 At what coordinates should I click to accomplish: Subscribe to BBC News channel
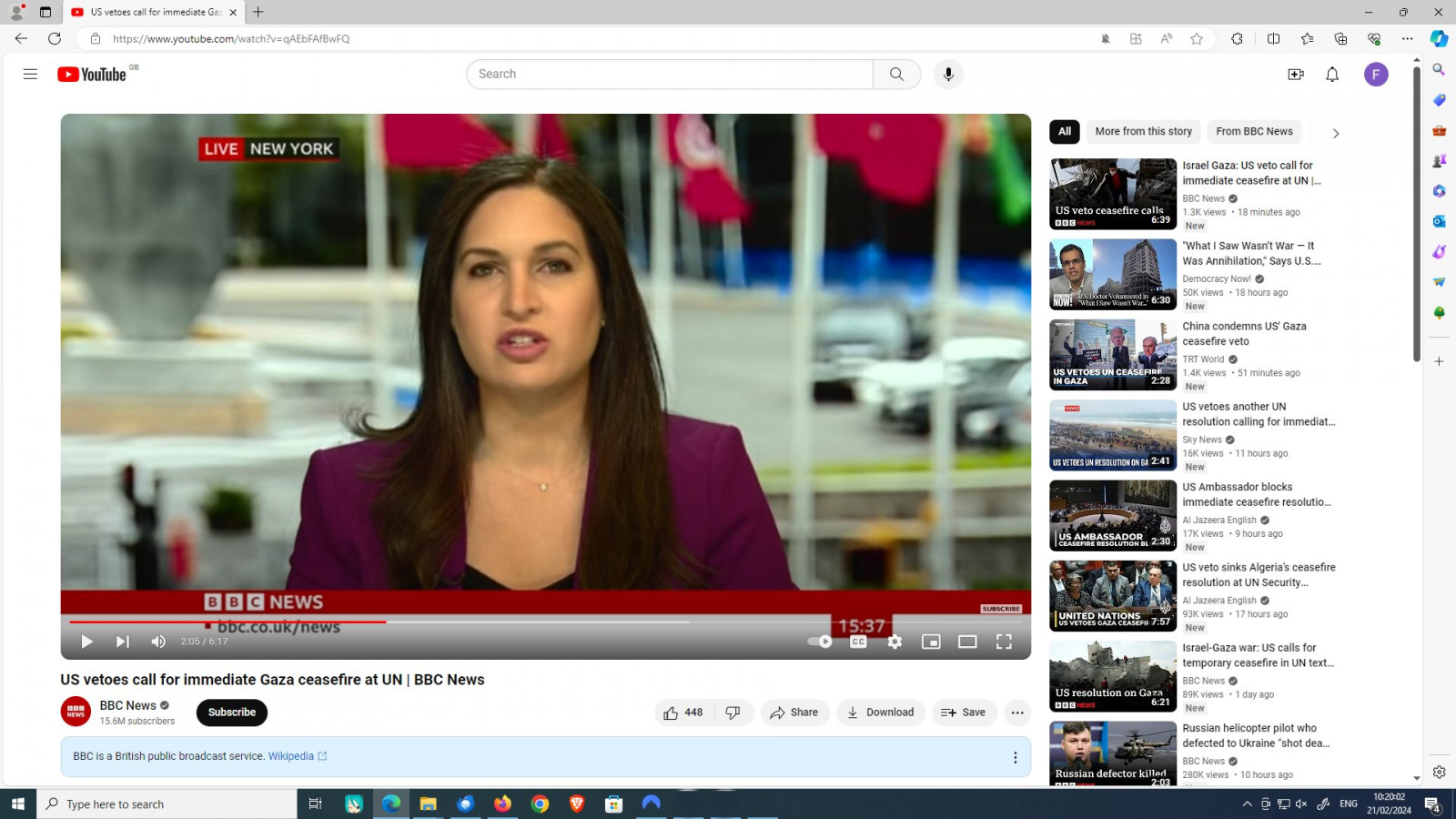pos(232,713)
